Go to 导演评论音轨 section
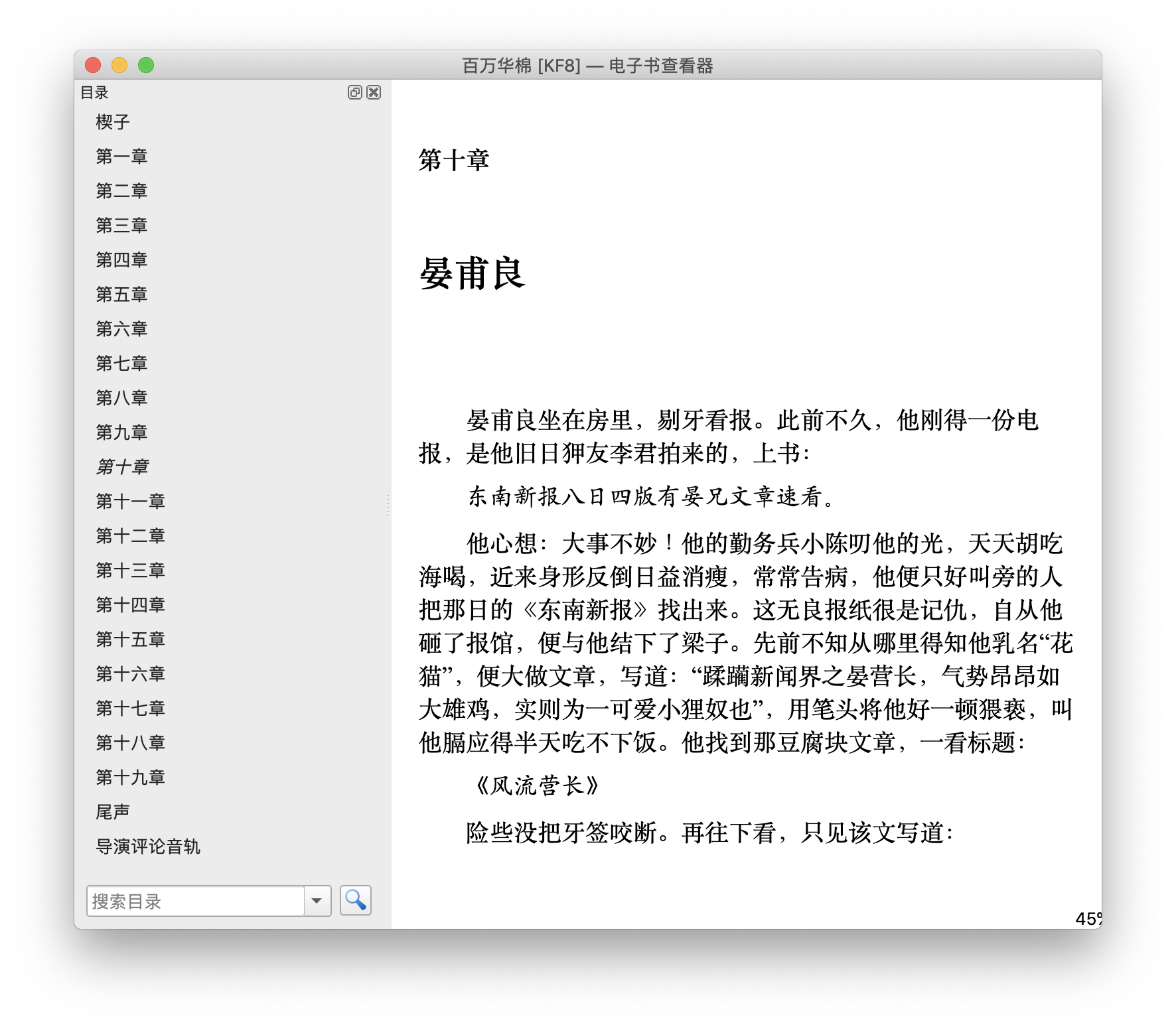The height and width of the screenshot is (1027, 1176). pos(148,847)
